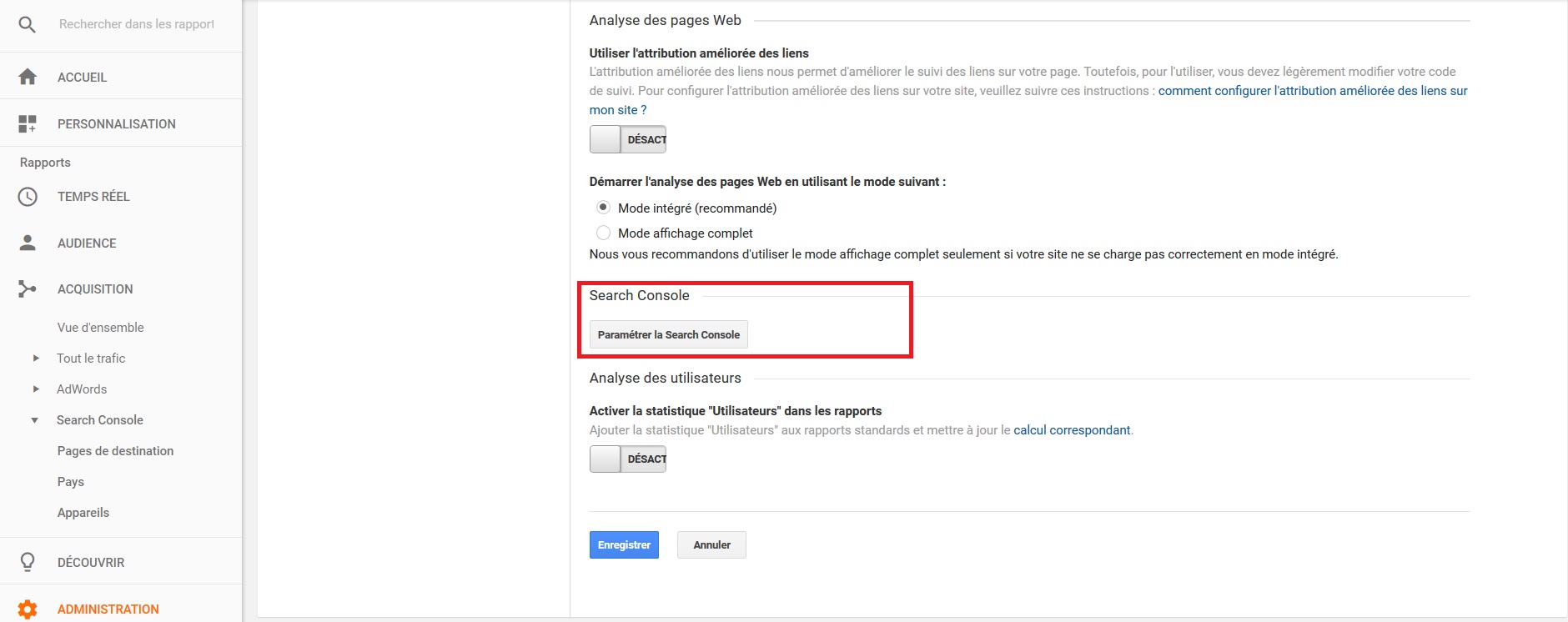
Task: Click the Personnalisation dashboard icon
Action: tap(28, 124)
